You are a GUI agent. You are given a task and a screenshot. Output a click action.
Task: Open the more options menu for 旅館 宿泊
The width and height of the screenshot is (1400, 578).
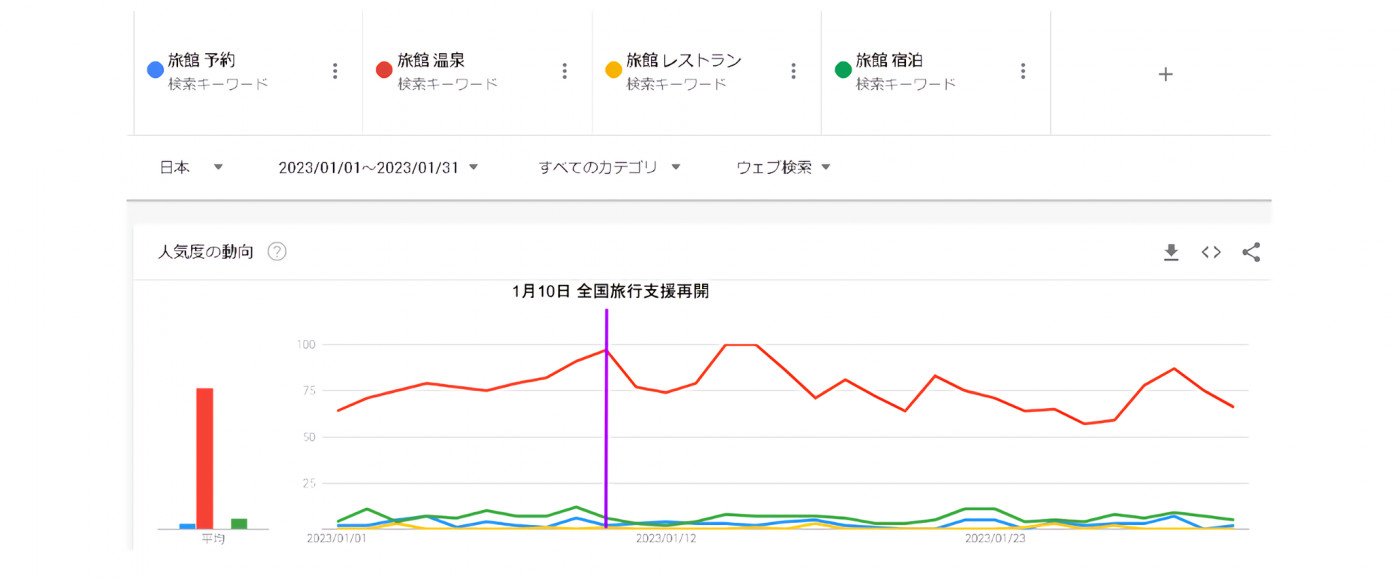pyautogui.click(x=1022, y=71)
